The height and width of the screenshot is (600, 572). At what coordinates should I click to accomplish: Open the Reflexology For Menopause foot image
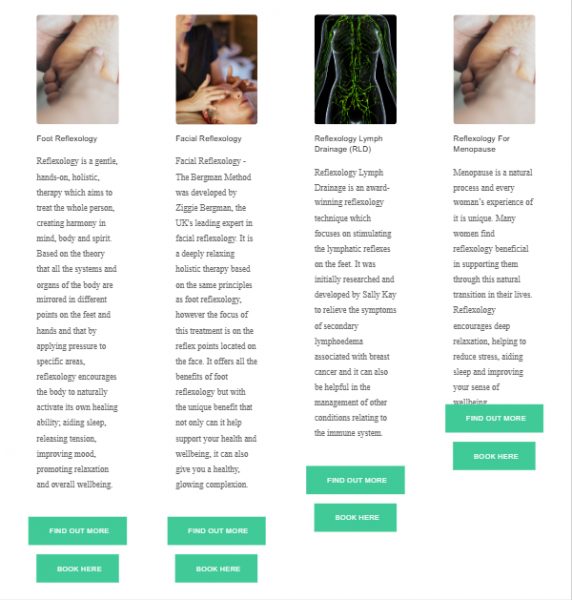pyautogui.click(x=494, y=69)
